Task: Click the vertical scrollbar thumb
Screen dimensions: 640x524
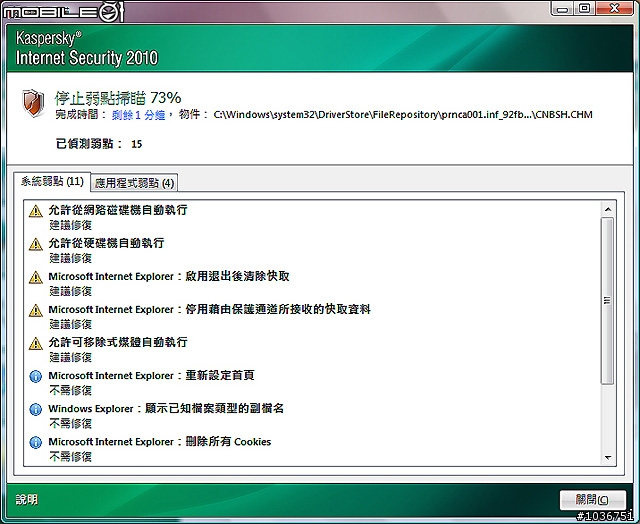Action: [607, 301]
